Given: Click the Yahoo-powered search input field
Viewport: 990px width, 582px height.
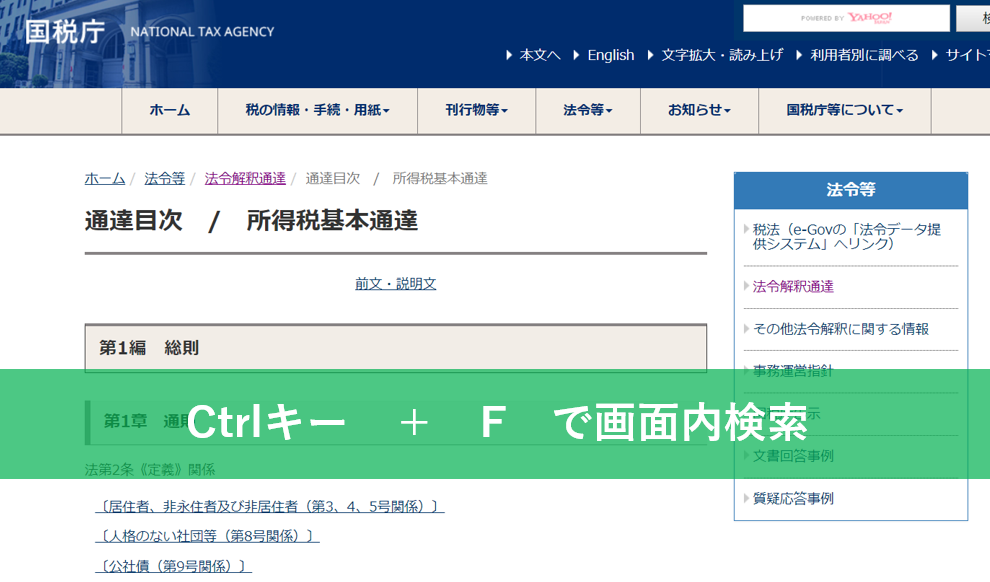Looking at the screenshot, I should (845, 19).
